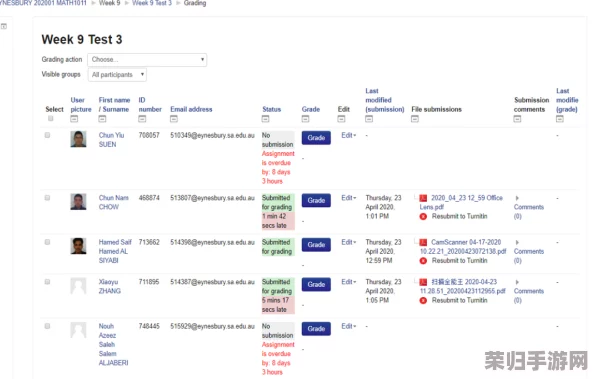594x379 pixels.
Task: Open the Visible groups All participants dropdown
Action: tap(117, 75)
